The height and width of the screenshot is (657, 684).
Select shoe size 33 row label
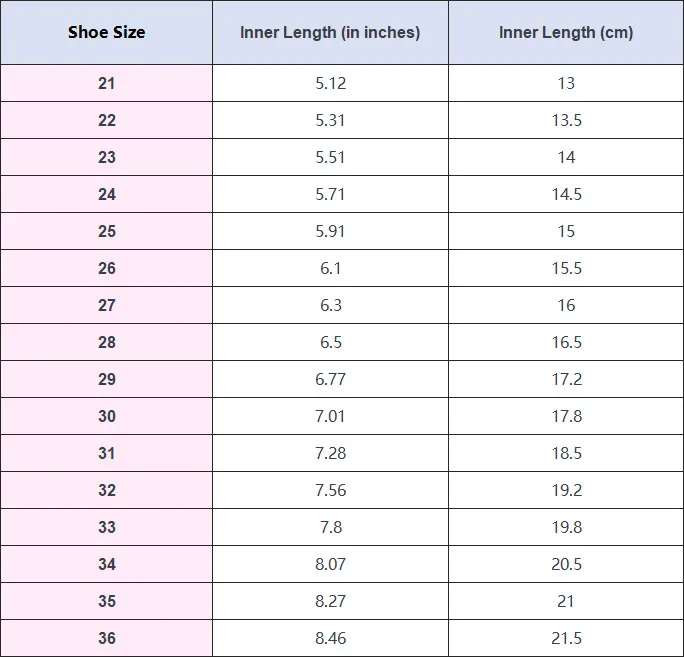[x=106, y=527]
